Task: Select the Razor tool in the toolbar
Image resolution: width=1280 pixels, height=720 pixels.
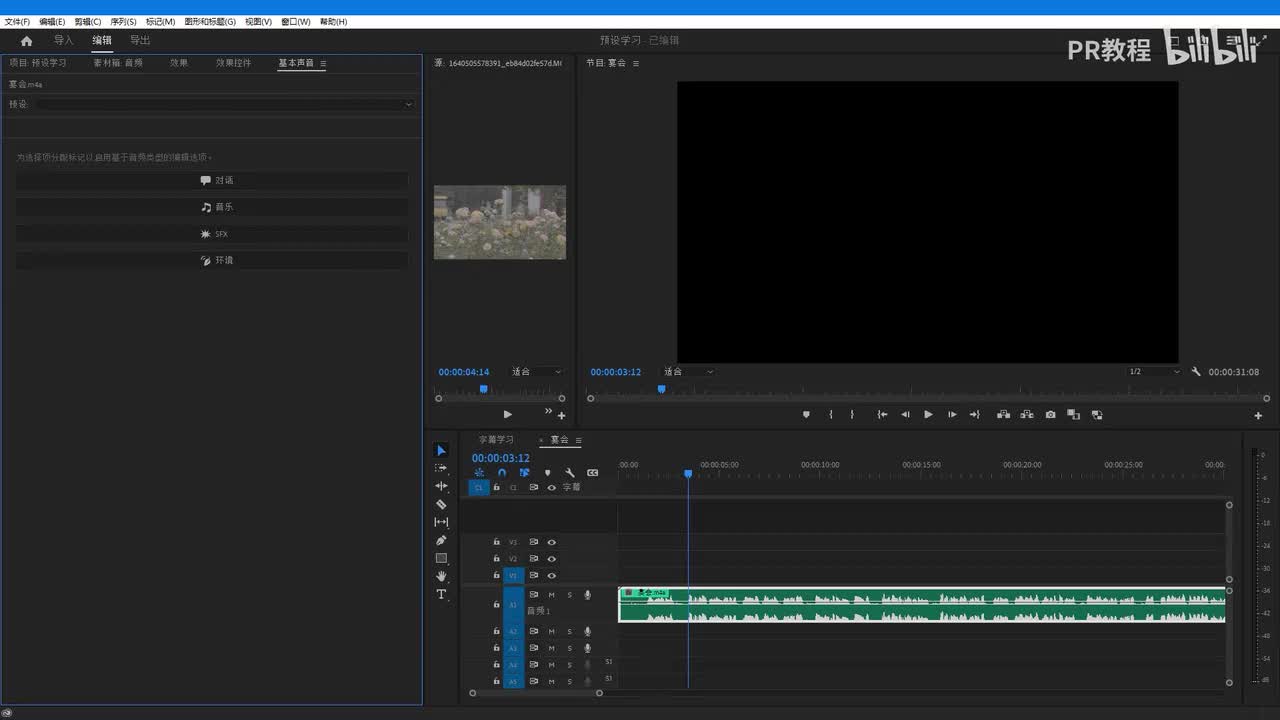Action: click(441, 505)
